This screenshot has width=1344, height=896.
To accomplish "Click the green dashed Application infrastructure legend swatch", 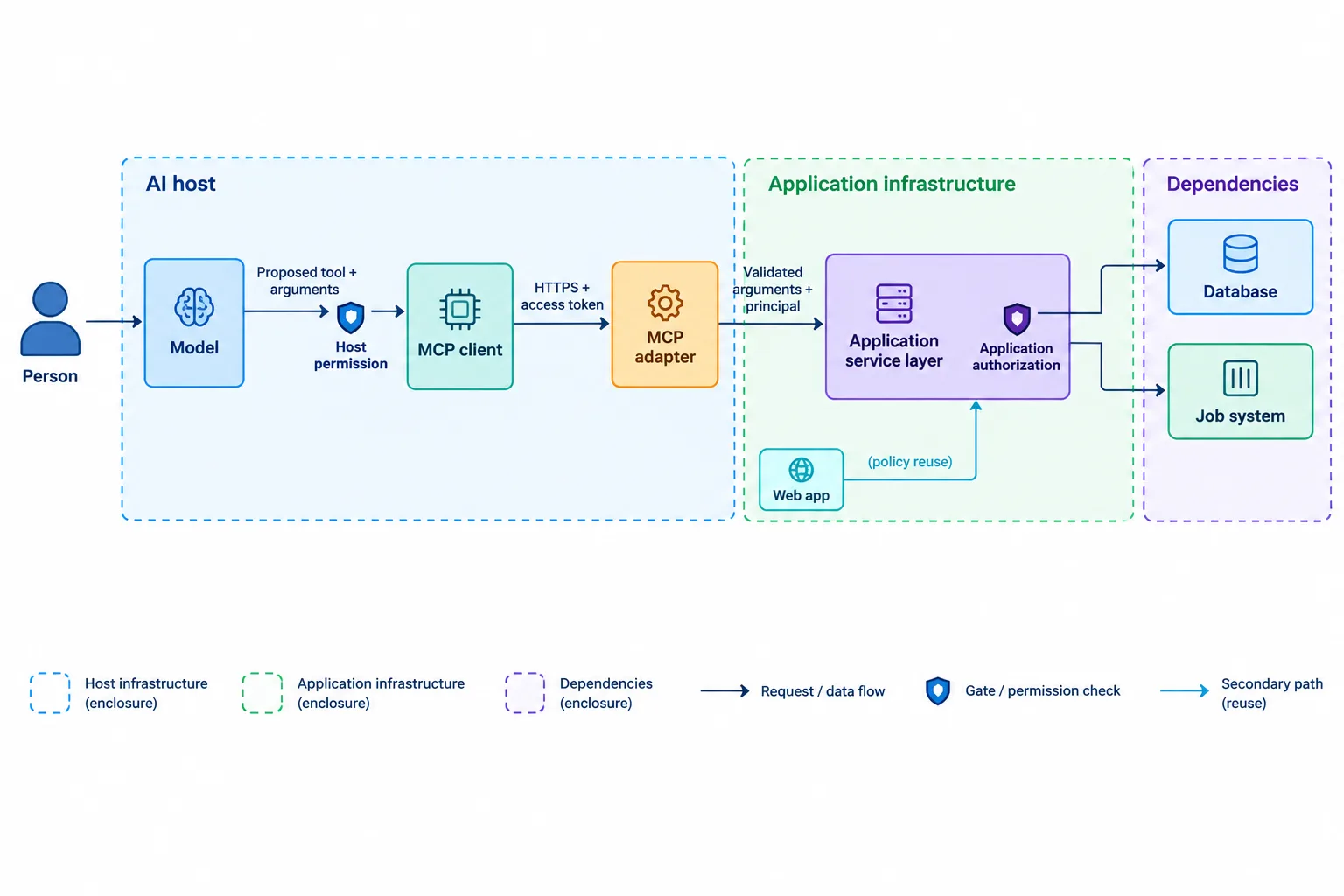I will click(x=262, y=693).
